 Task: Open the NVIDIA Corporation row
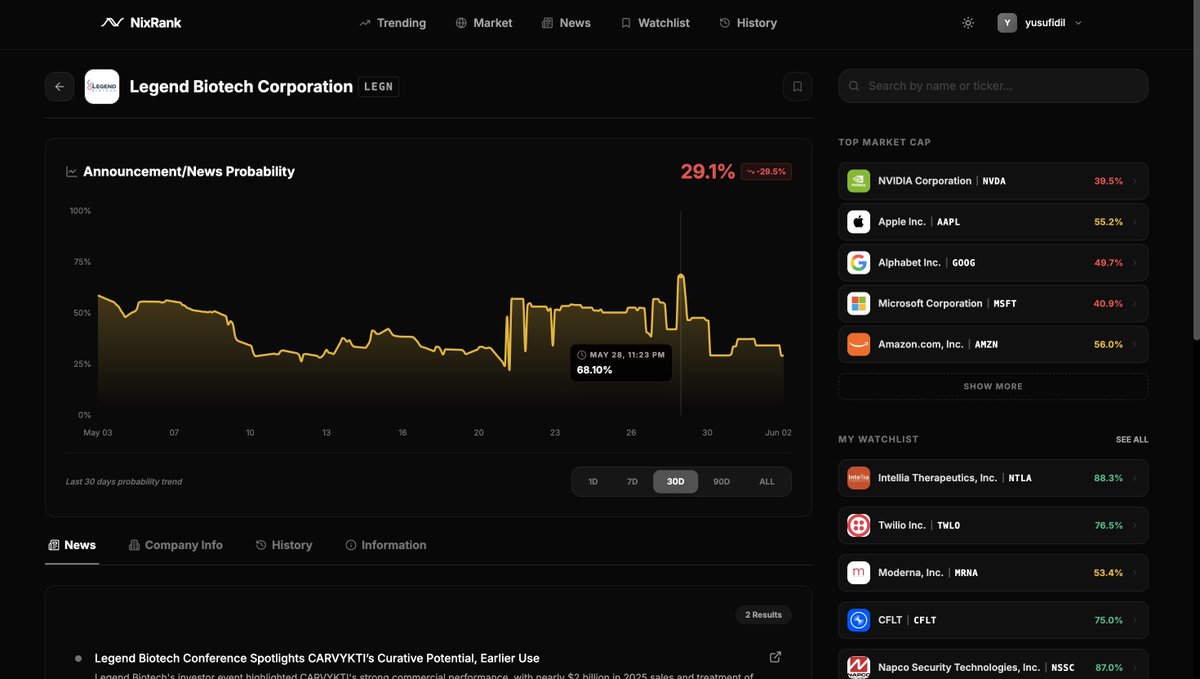(x=993, y=181)
